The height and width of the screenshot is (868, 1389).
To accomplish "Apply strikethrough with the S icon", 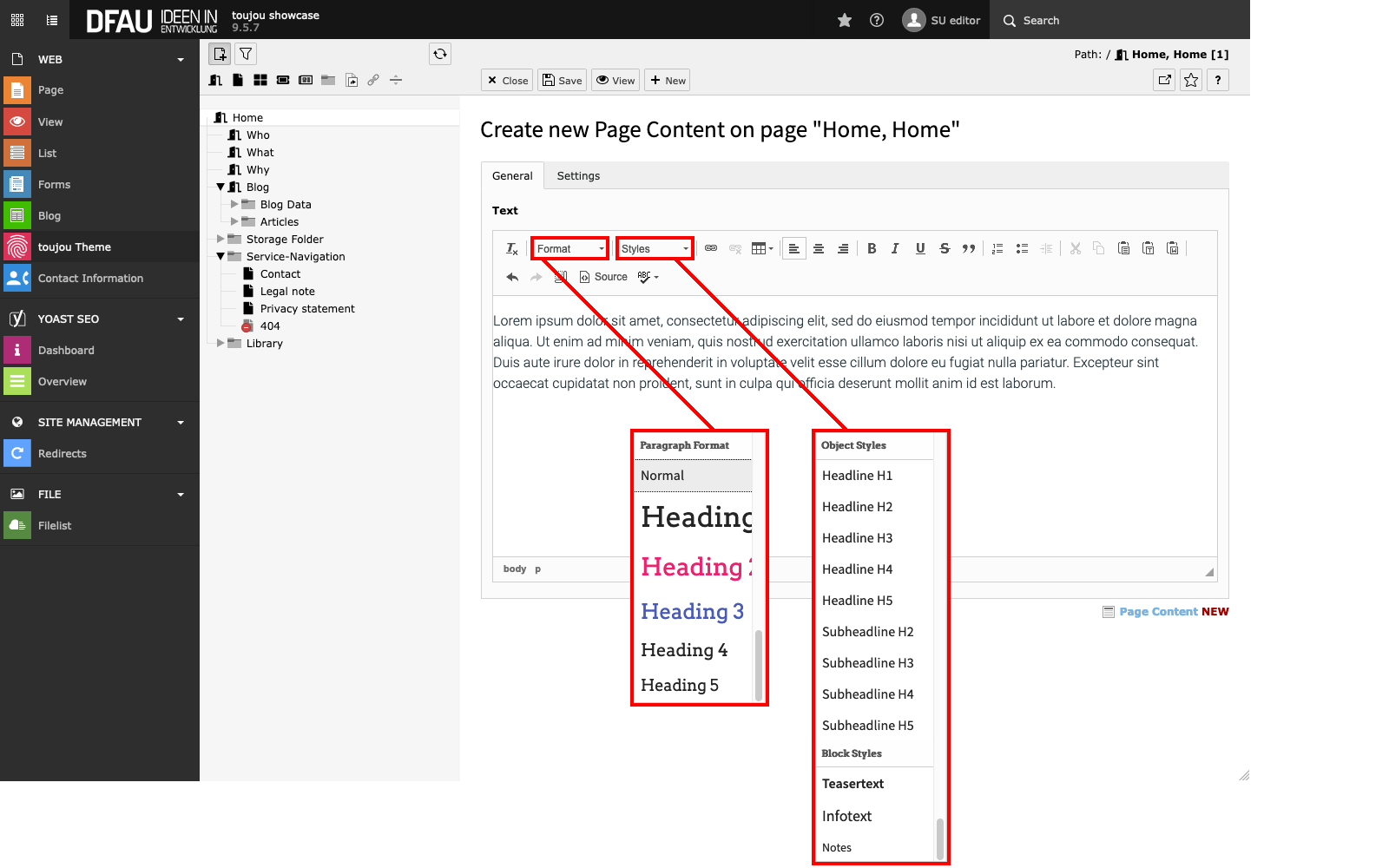I will coord(945,249).
